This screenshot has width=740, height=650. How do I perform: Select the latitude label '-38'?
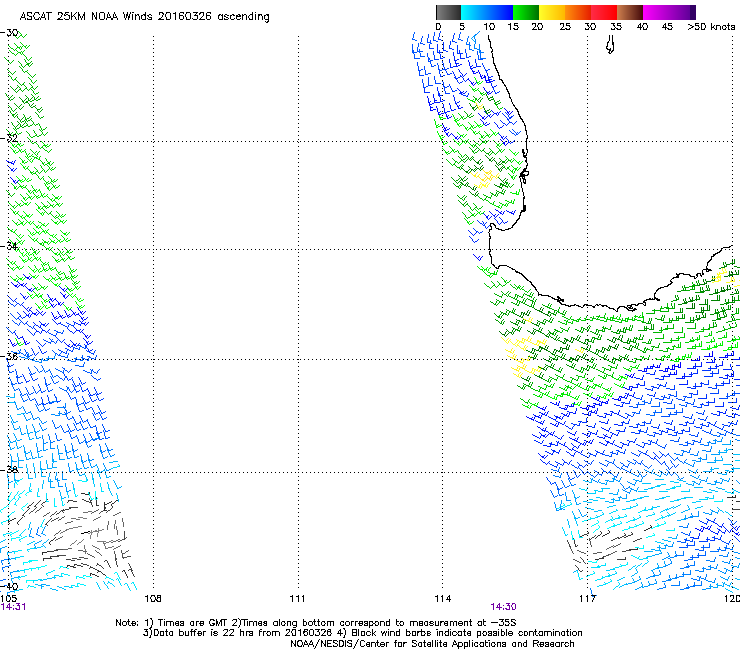pos(9,470)
